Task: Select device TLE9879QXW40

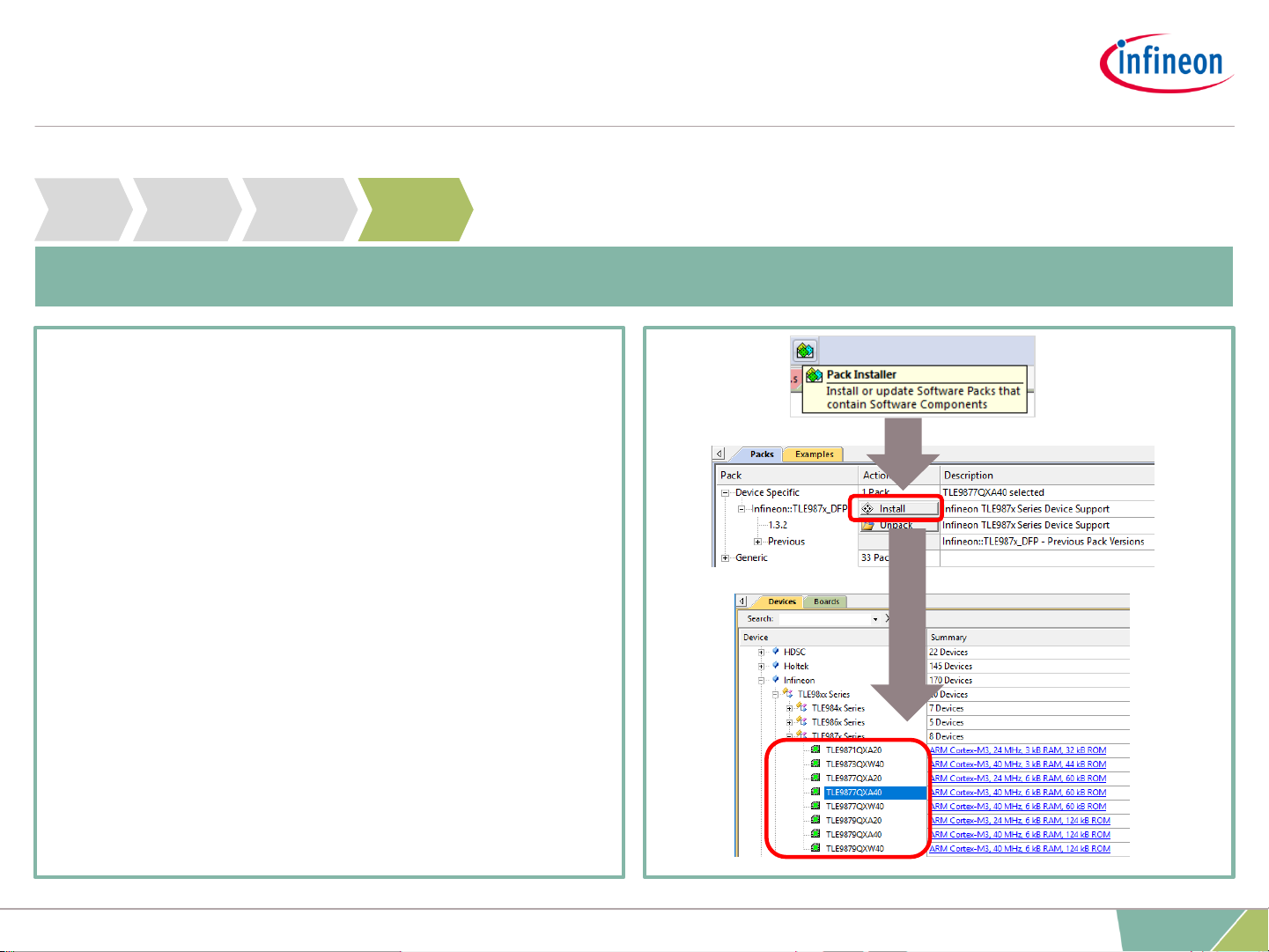Action: pyautogui.click(x=854, y=849)
